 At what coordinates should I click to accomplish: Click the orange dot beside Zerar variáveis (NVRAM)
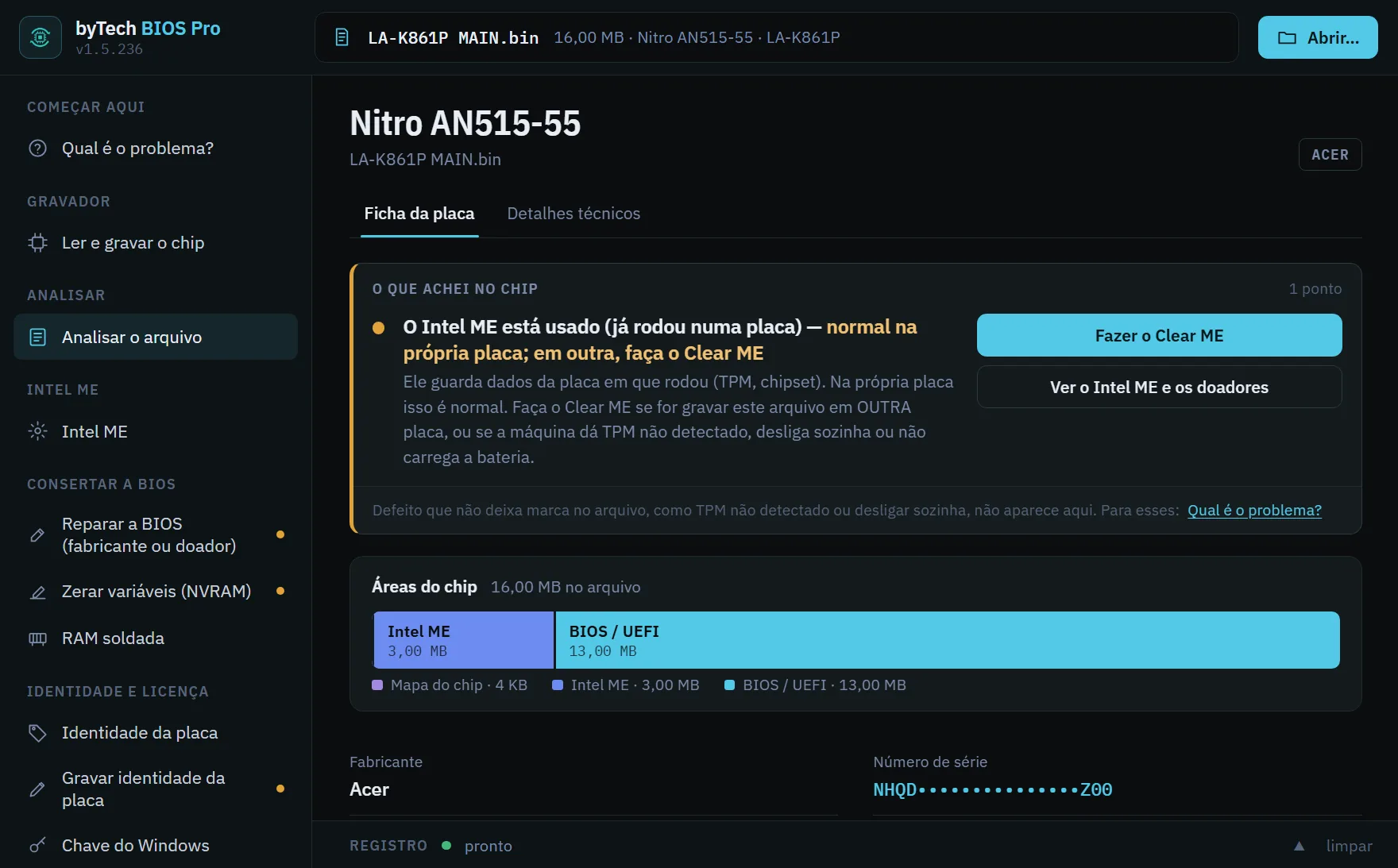tap(280, 591)
